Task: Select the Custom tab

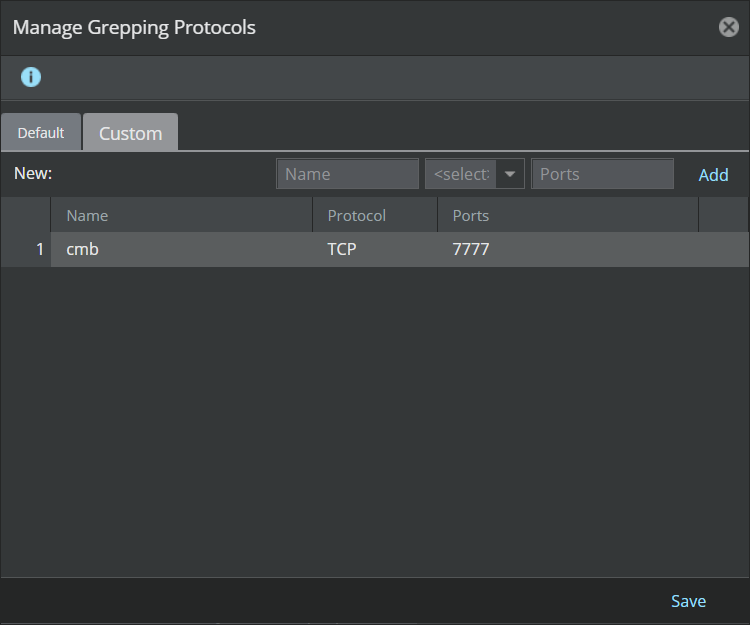Action: point(131,132)
